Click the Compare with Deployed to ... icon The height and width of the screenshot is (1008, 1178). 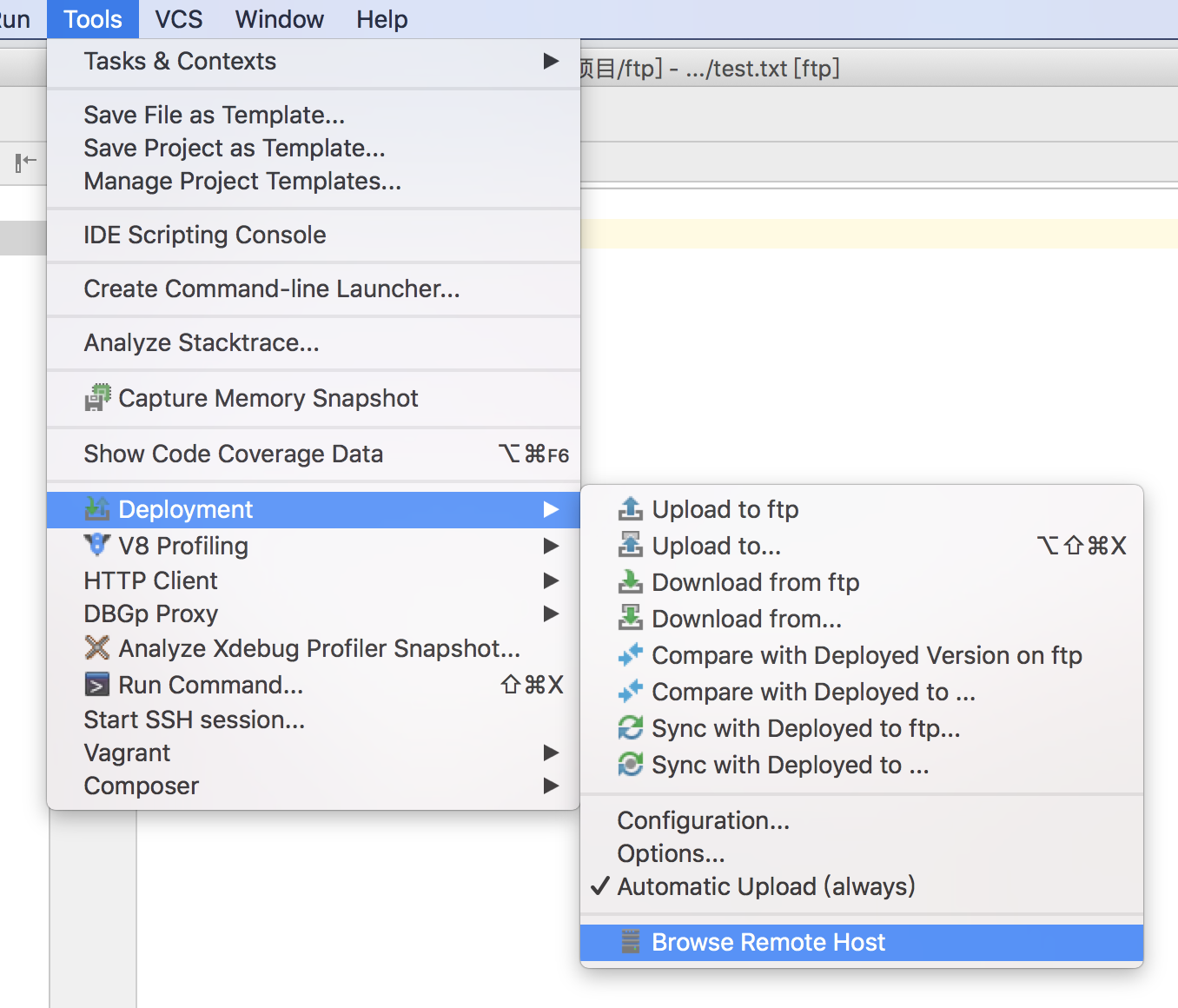tap(630, 692)
